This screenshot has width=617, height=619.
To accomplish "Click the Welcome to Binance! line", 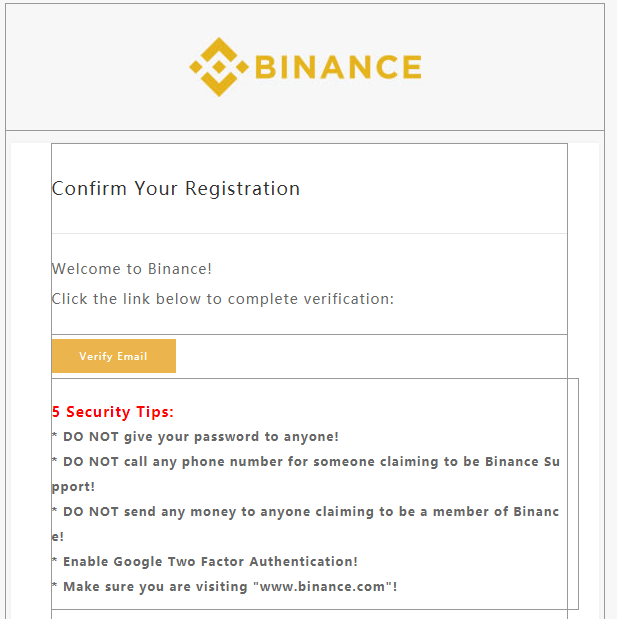I will click(x=132, y=269).
